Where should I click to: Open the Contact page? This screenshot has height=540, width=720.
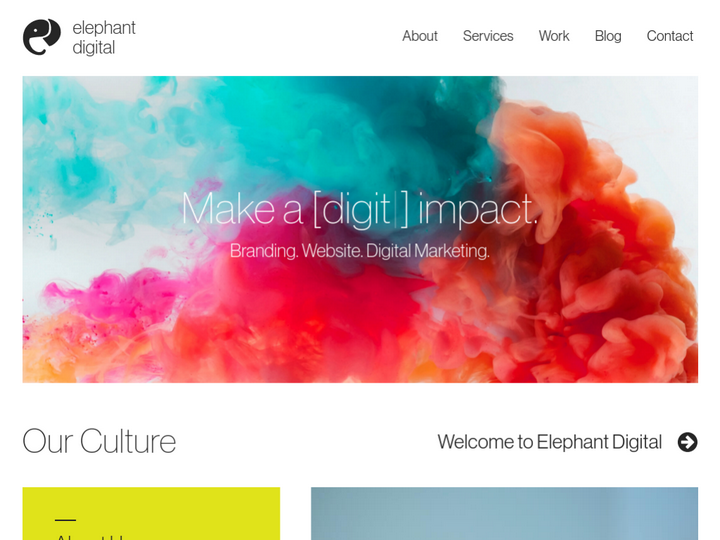tap(669, 36)
